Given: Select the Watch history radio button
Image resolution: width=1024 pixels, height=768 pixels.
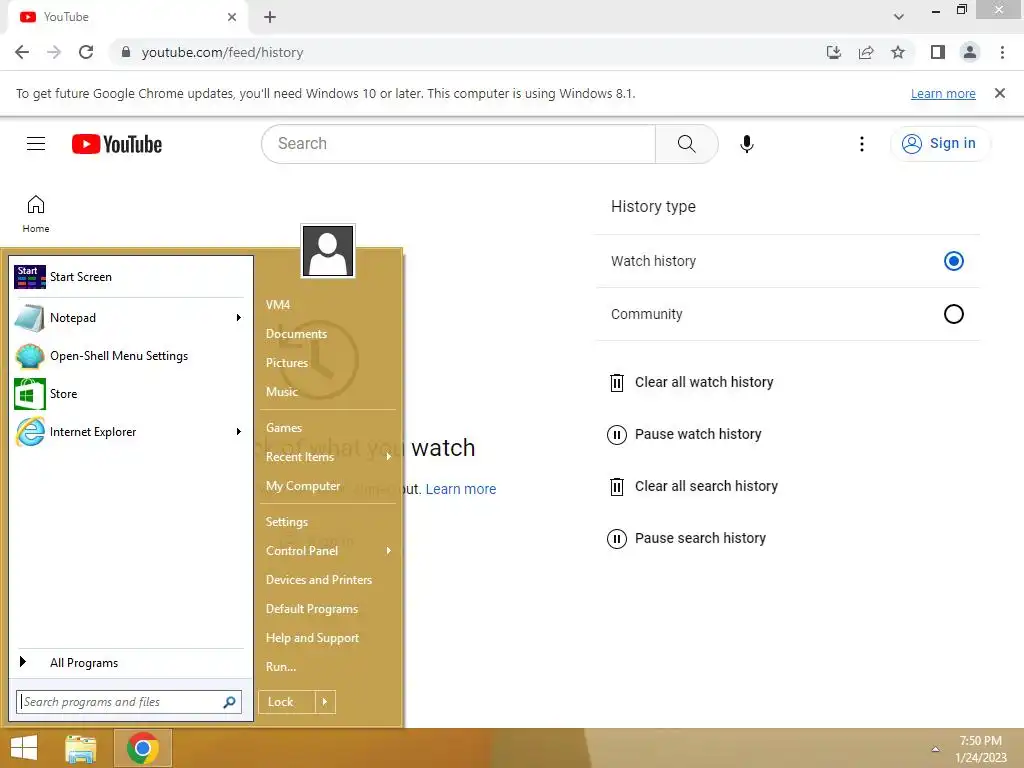Looking at the screenshot, I should (953, 261).
